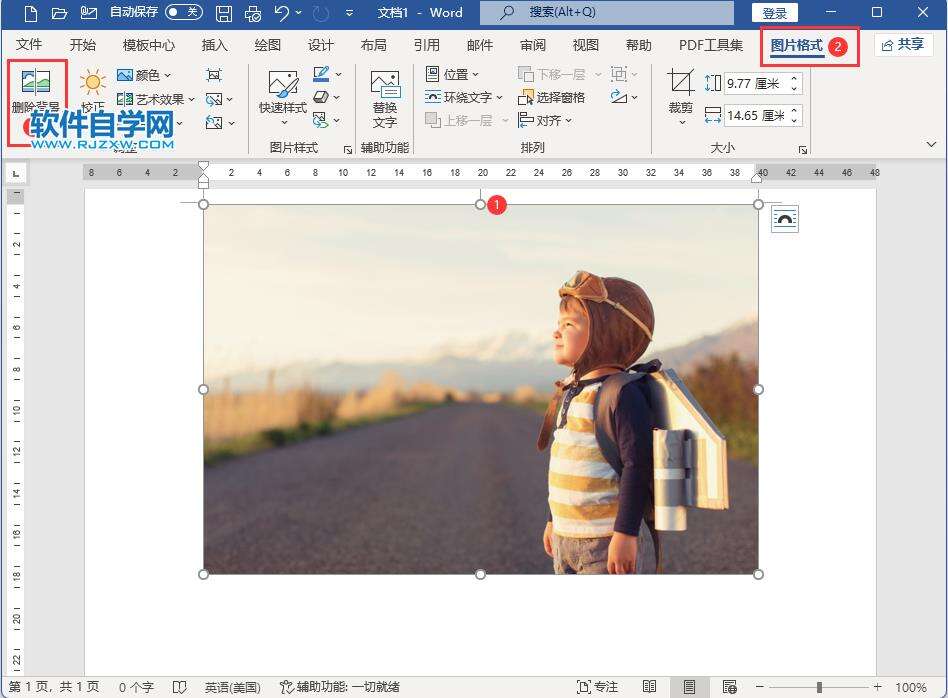This screenshot has height=698, width=948.
Task: Click the Picture Effects icon
Action: (321, 97)
